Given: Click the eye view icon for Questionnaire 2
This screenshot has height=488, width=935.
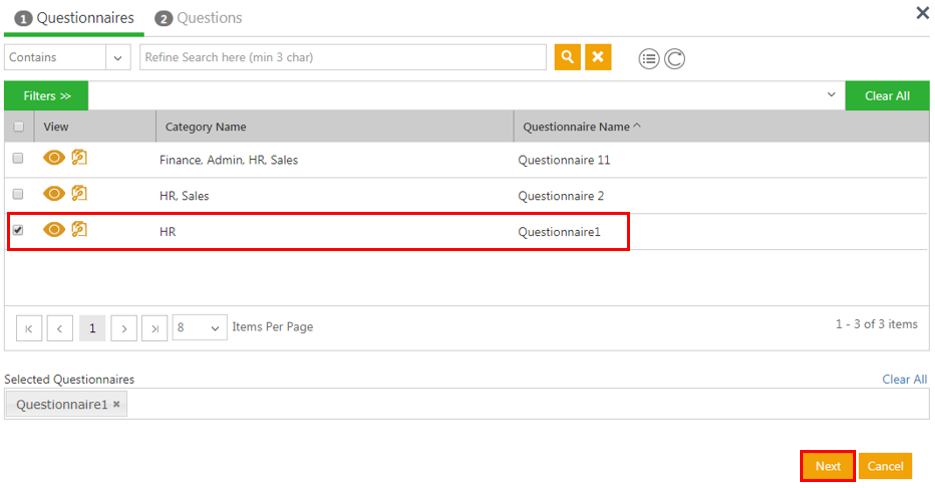Looking at the screenshot, I should pyautogui.click(x=54, y=194).
